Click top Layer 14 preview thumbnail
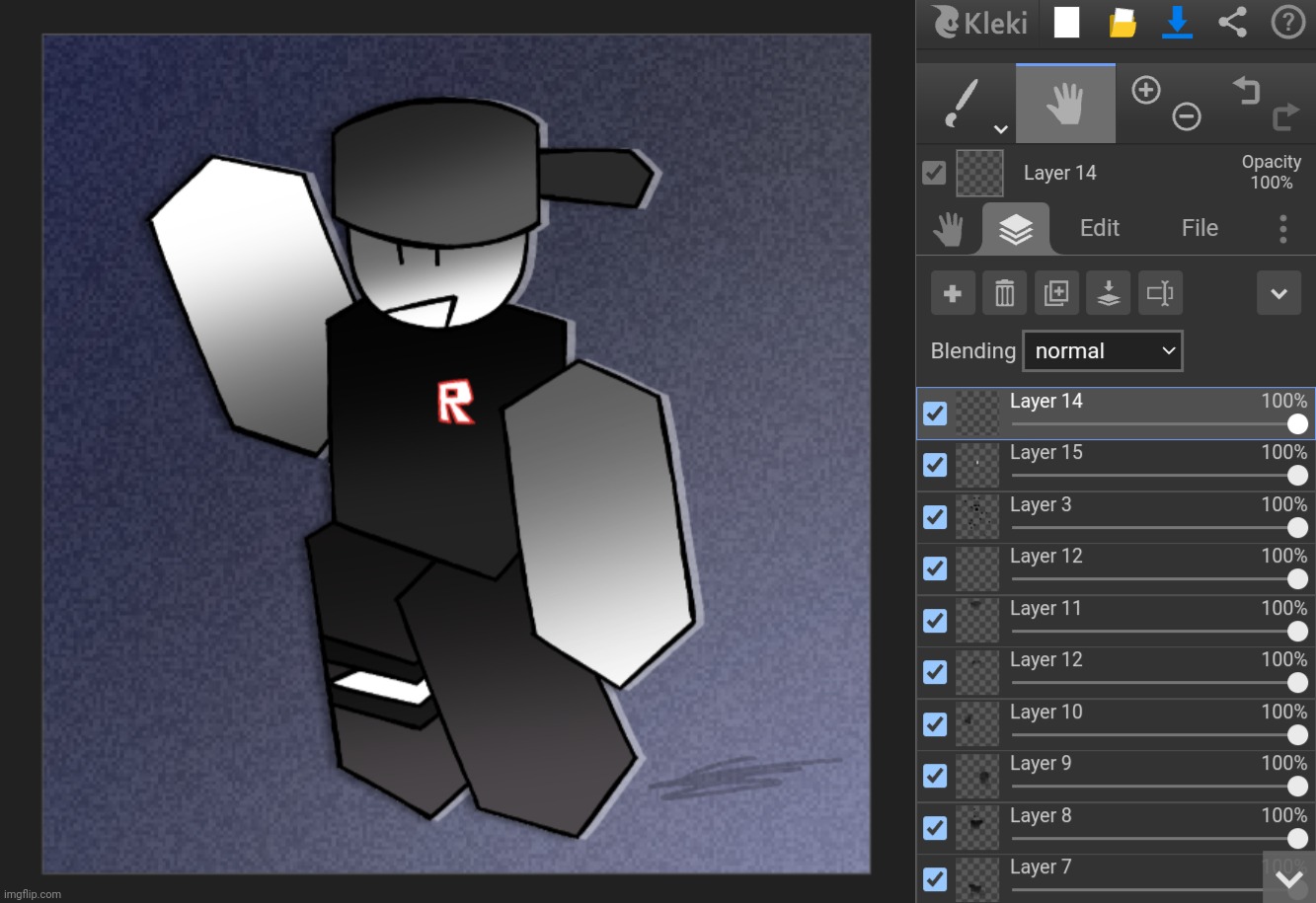The width and height of the screenshot is (1316, 903). (979, 174)
